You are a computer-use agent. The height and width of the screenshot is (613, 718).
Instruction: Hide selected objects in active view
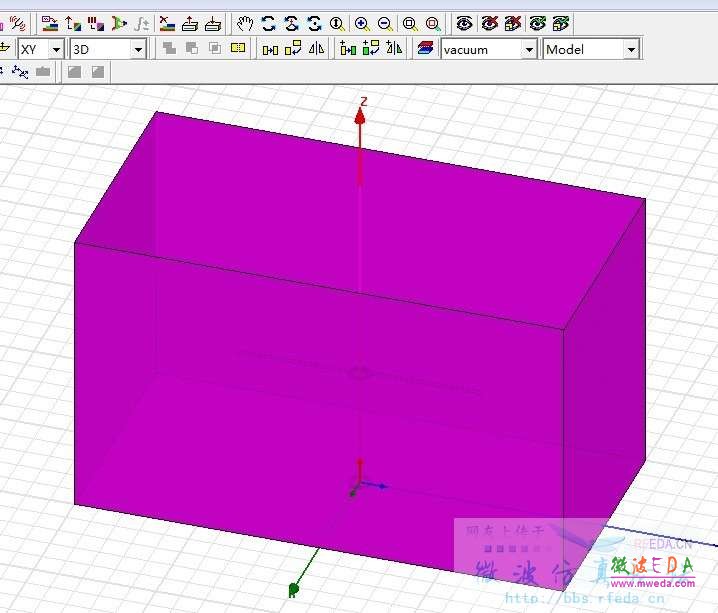click(513, 23)
